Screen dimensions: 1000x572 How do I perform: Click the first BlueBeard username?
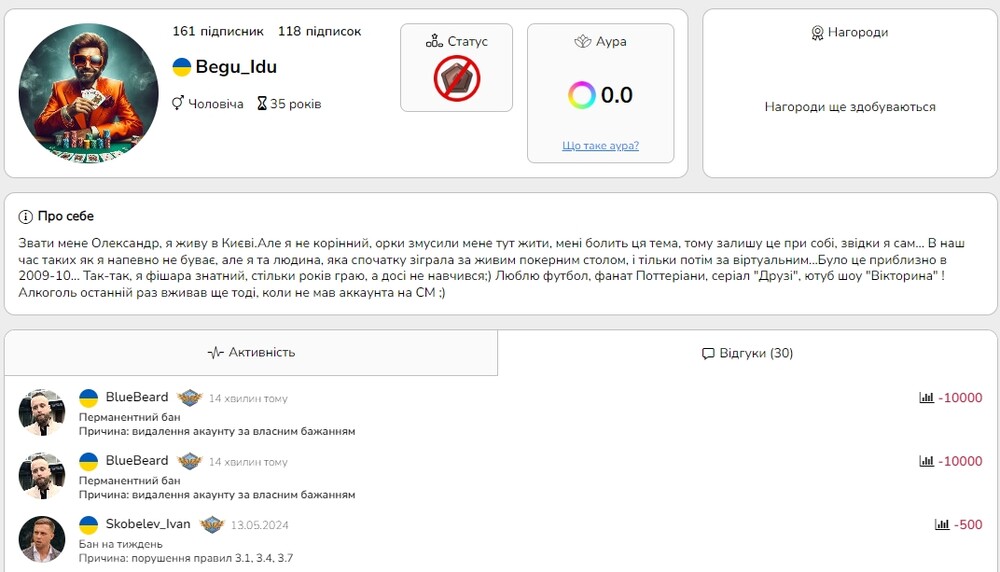coord(137,397)
